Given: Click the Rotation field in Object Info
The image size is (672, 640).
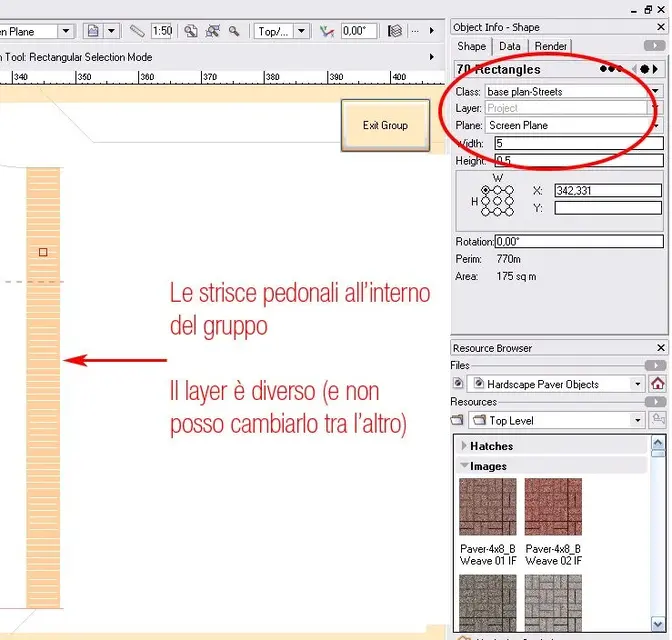Looking at the screenshot, I should click(x=579, y=241).
